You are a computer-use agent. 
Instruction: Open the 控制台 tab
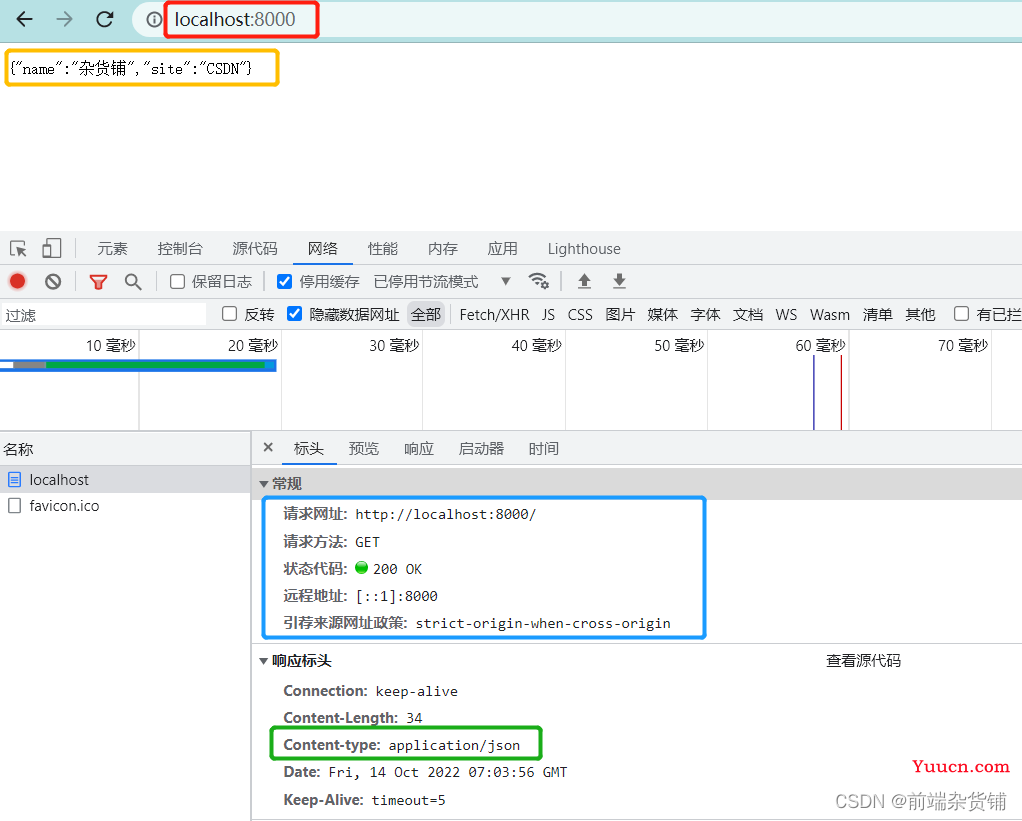click(x=180, y=248)
